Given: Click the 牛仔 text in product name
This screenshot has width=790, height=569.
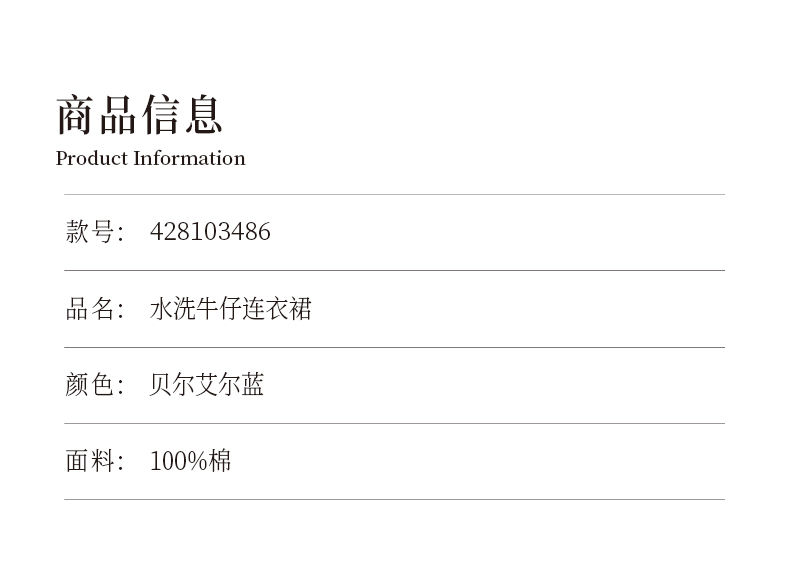Looking at the screenshot, I should coord(219,308).
